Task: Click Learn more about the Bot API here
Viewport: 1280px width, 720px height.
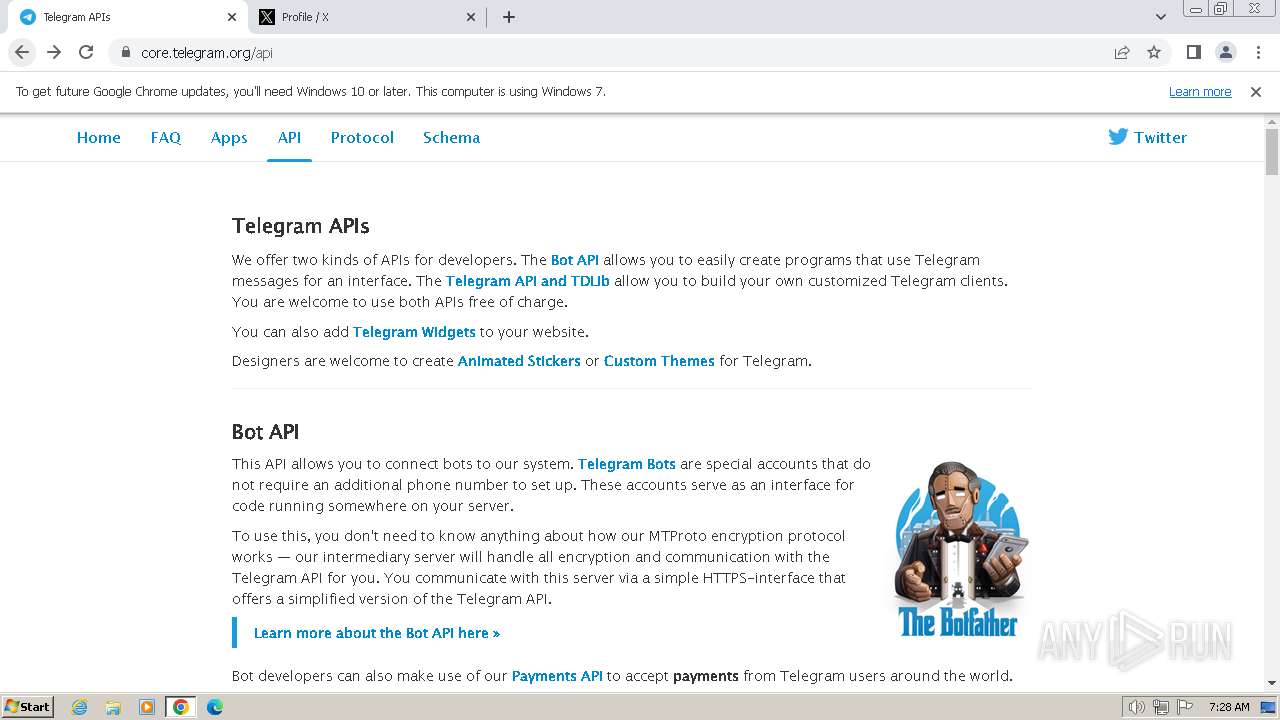Action: click(377, 633)
